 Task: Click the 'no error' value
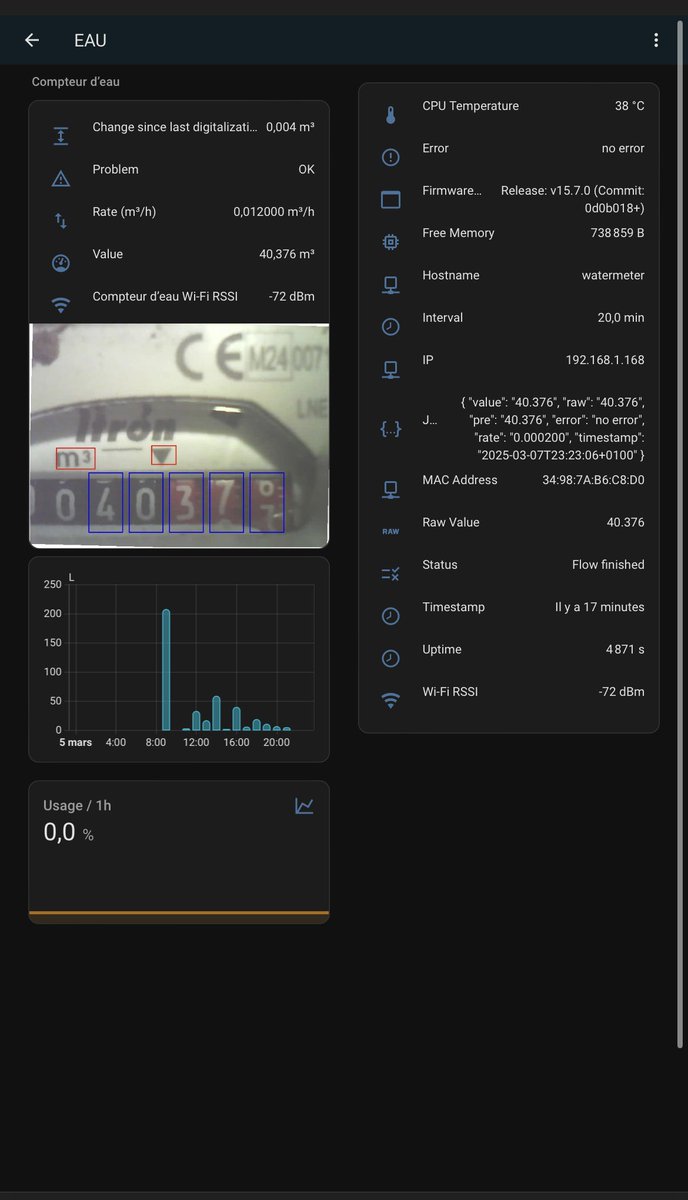coord(623,148)
